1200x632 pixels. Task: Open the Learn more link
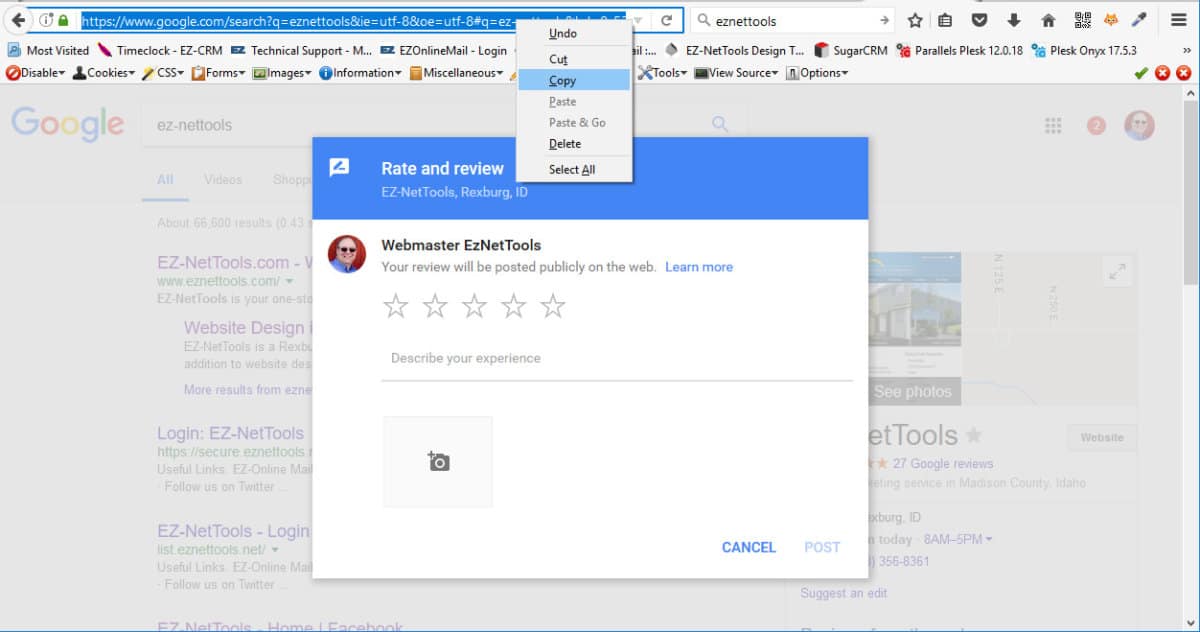[x=699, y=267]
